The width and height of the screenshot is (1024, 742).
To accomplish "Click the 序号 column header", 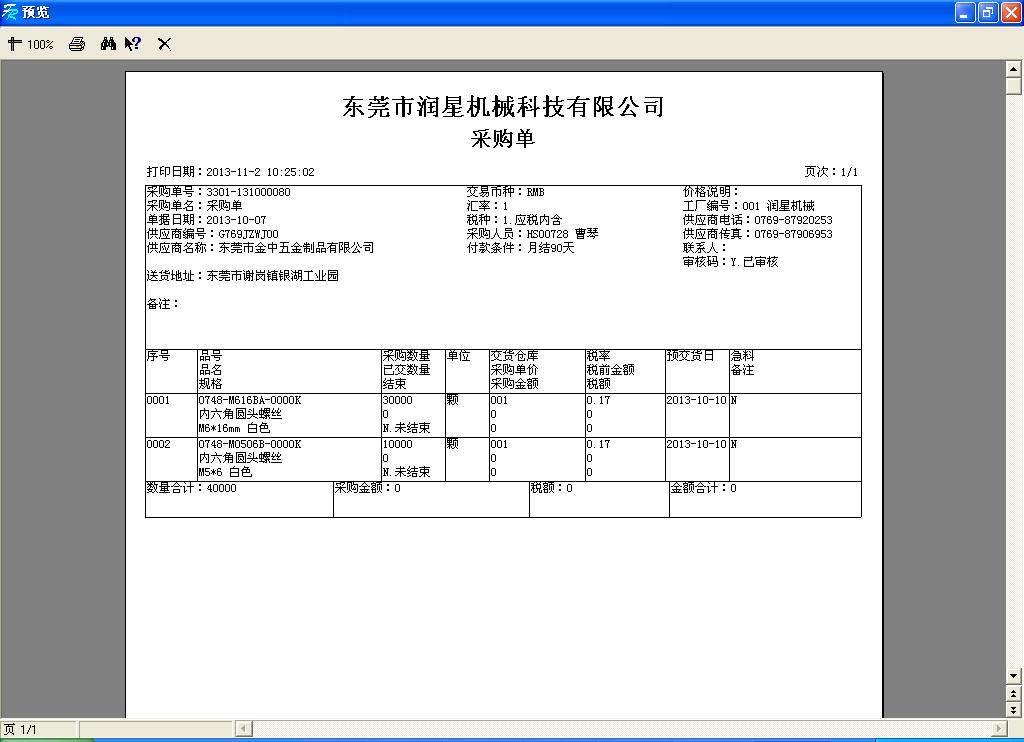I will pyautogui.click(x=158, y=356).
